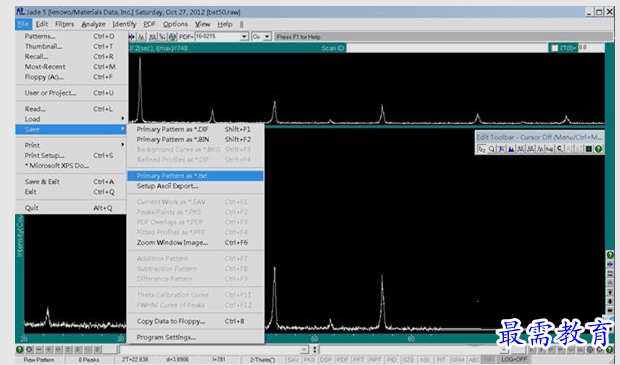The height and width of the screenshot is (365, 620).
Task: Click the colorful icon left of PDF field
Action: [x=172, y=37]
